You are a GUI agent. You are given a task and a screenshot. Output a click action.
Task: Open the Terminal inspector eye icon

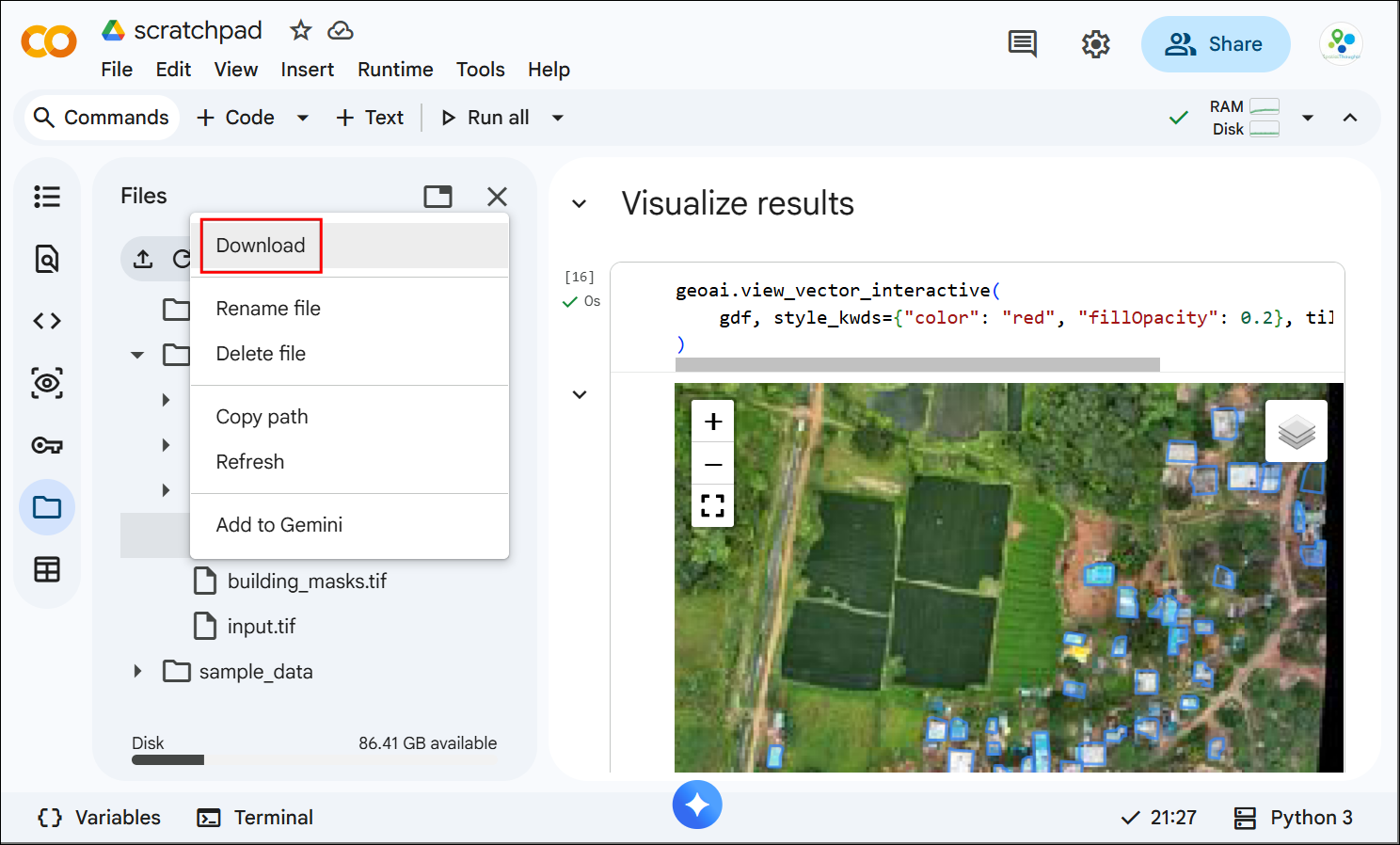[47, 383]
